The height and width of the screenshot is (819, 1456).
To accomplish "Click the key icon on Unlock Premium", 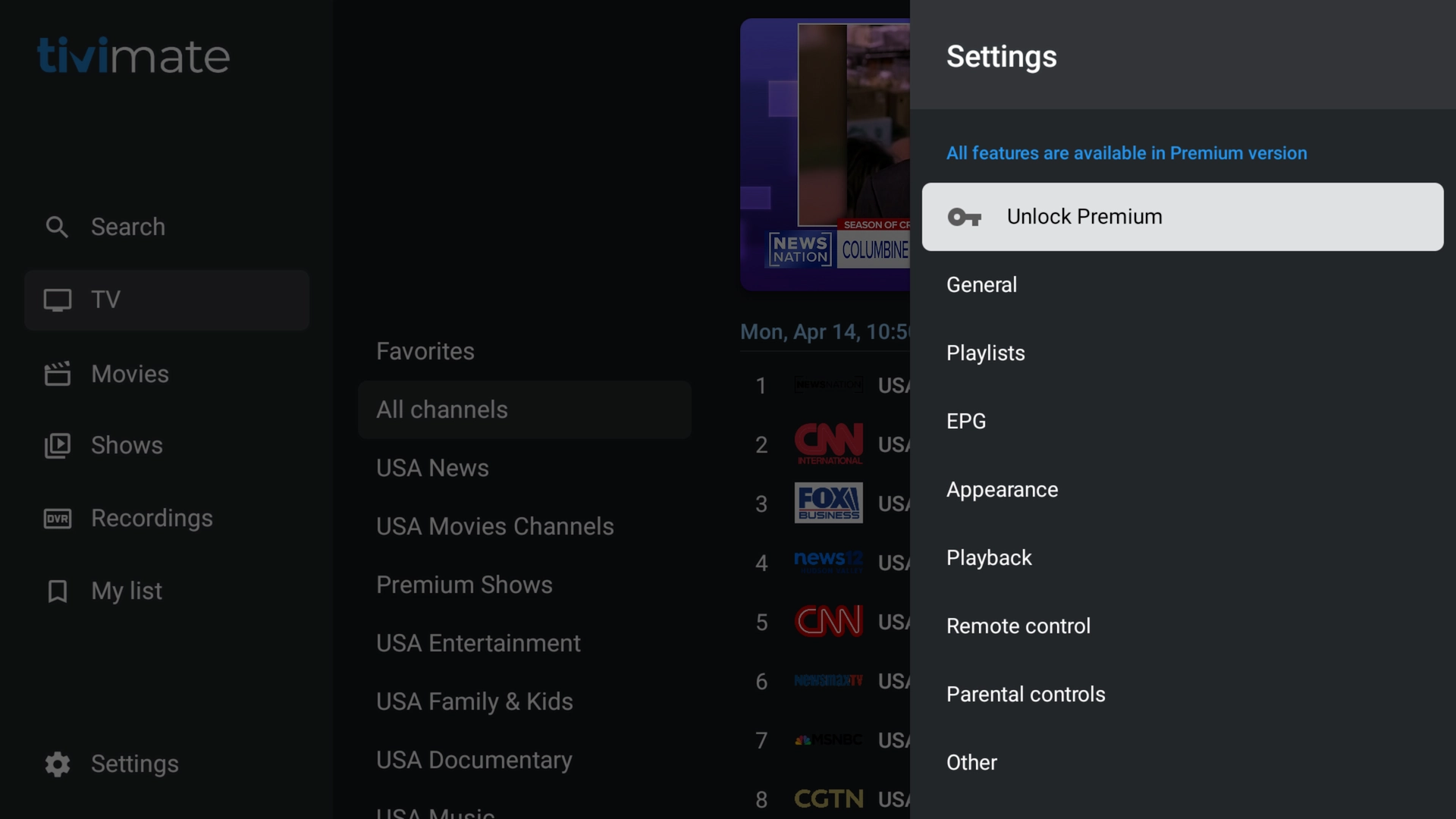I will 965,218.
